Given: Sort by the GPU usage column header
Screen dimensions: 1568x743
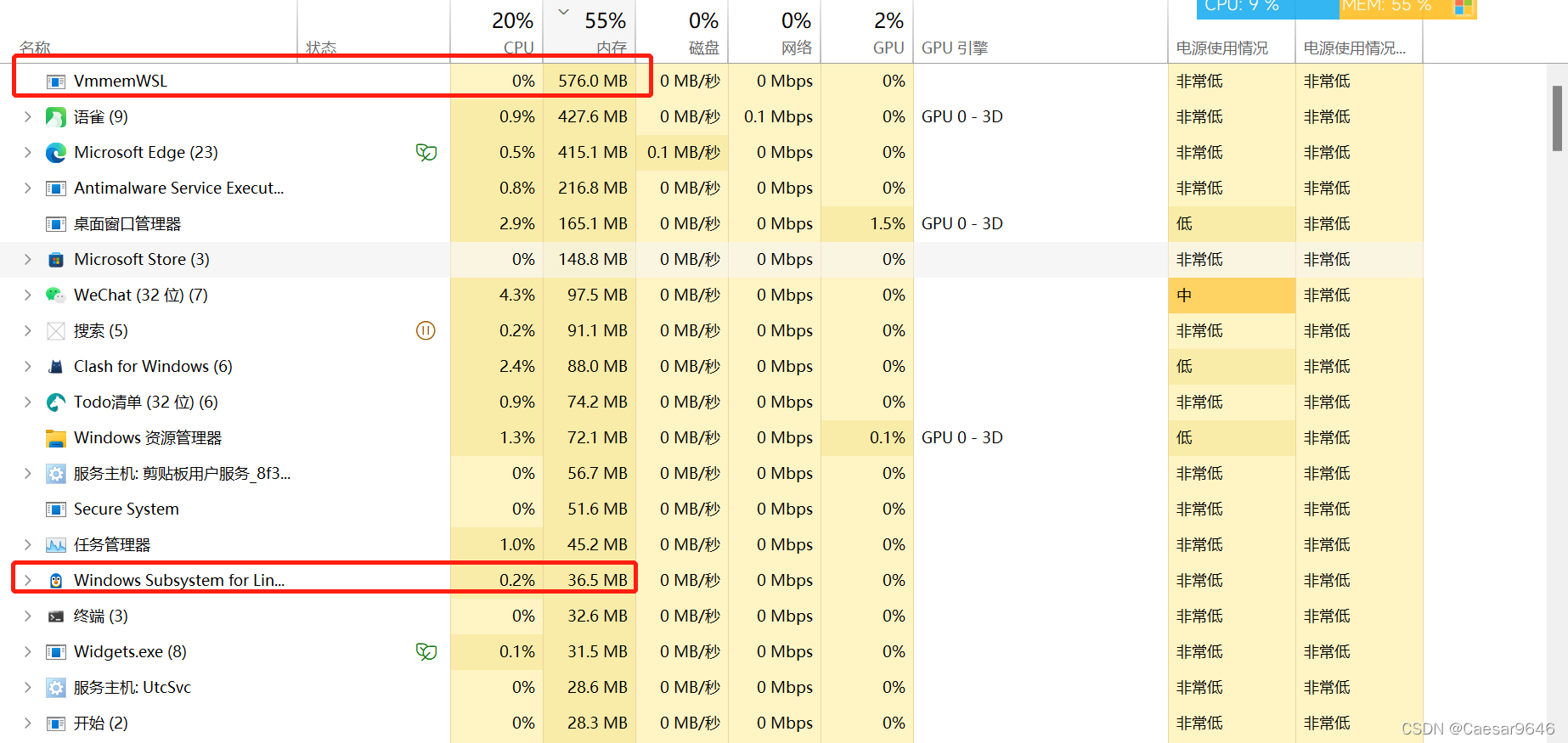Looking at the screenshot, I should 867,31.
